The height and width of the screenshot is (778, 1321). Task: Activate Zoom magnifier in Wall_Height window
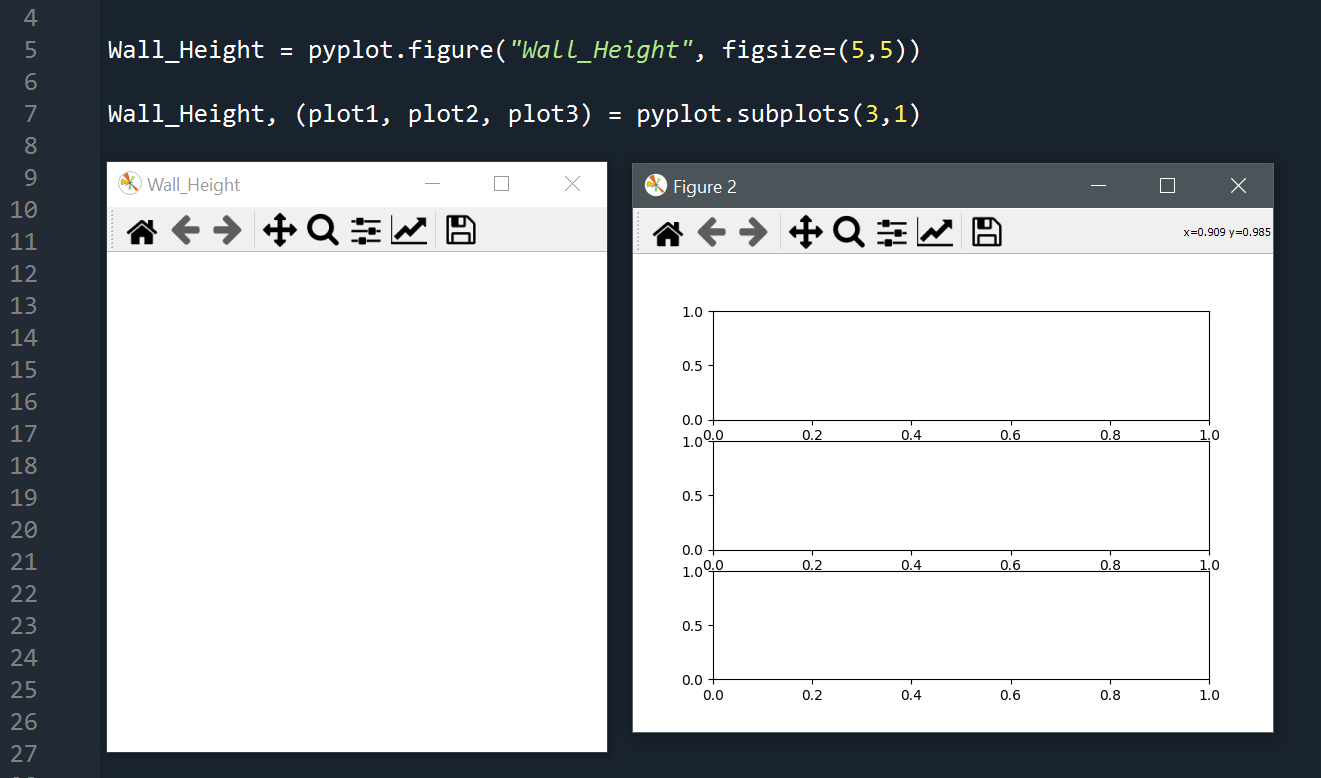tap(322, 231)
